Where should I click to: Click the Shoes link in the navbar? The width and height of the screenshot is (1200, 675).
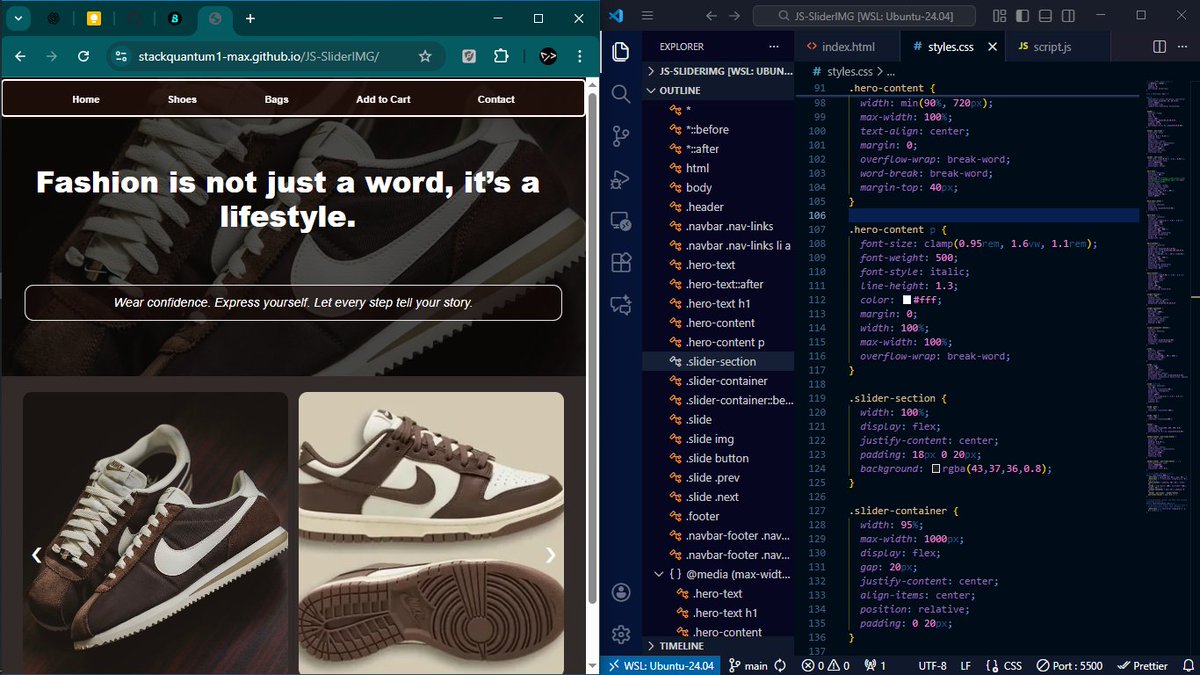(182, 99)
